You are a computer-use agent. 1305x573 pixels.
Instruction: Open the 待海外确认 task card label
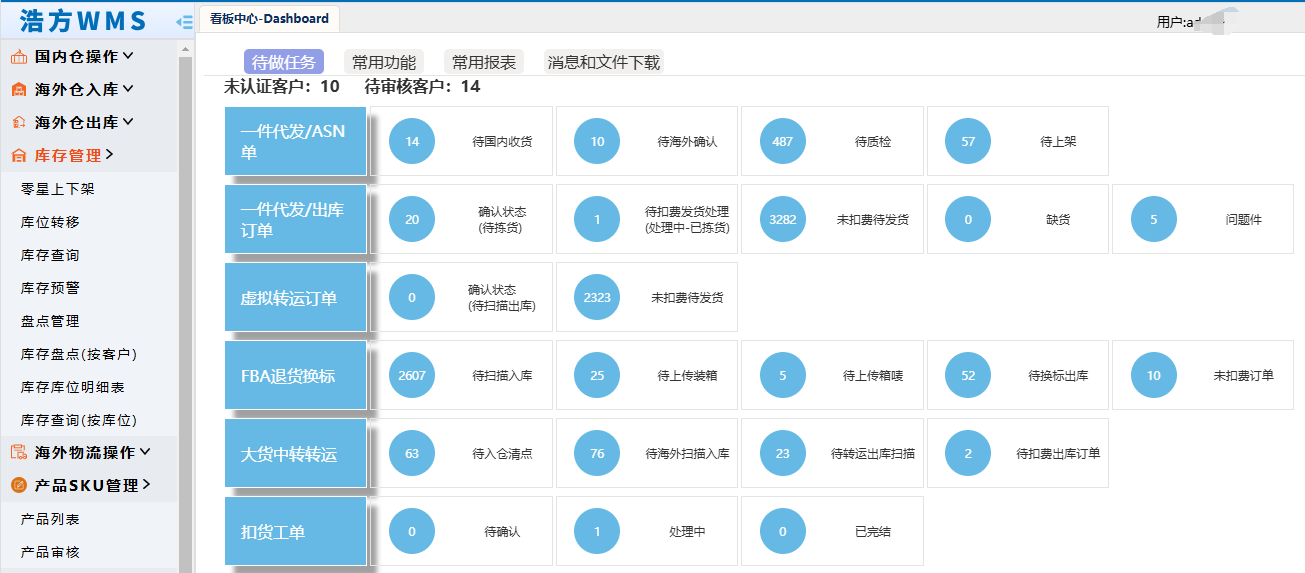point(687,142)
